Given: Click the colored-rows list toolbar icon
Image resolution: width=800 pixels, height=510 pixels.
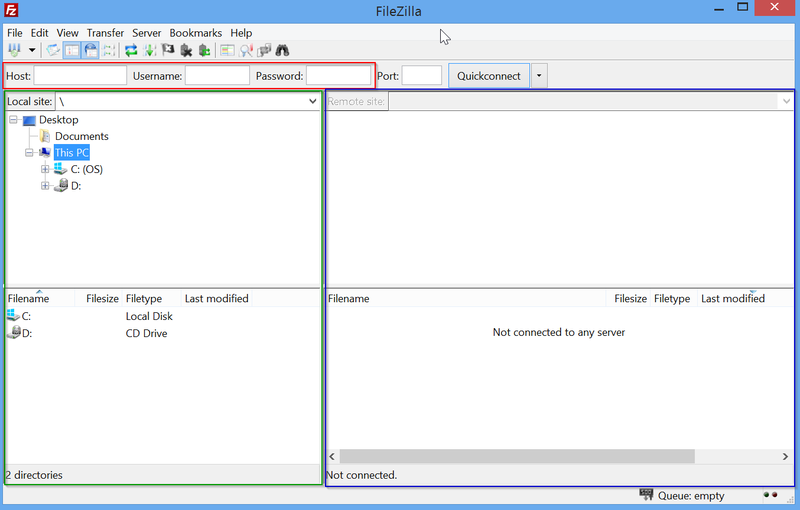Looking at the screenshot, I should click(227, 50).
